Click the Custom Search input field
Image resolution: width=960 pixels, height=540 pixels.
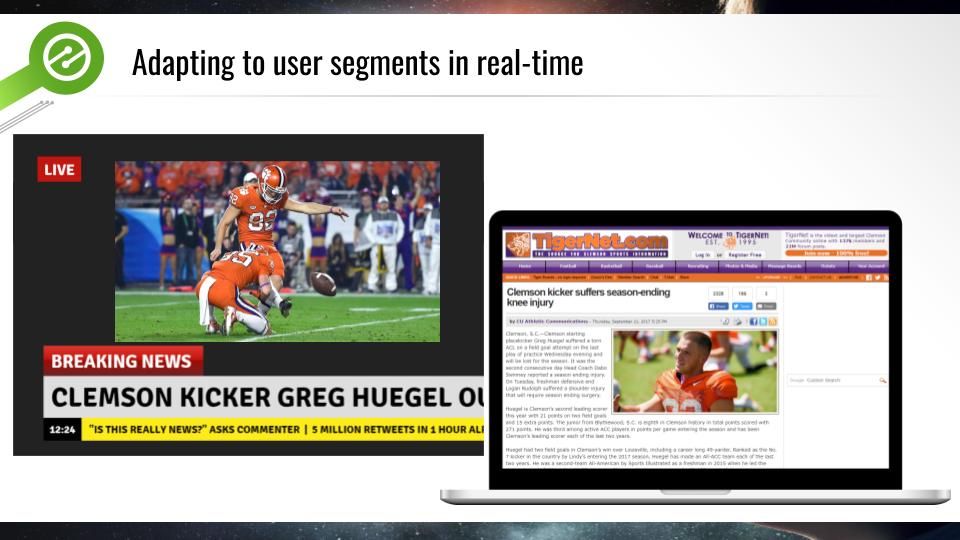[x=833, y=380]
